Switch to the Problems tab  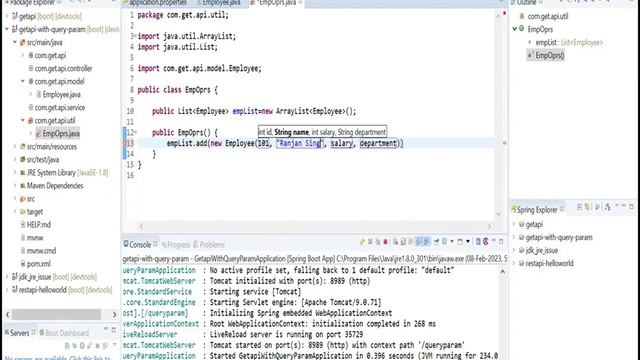(x=209, y=244)
